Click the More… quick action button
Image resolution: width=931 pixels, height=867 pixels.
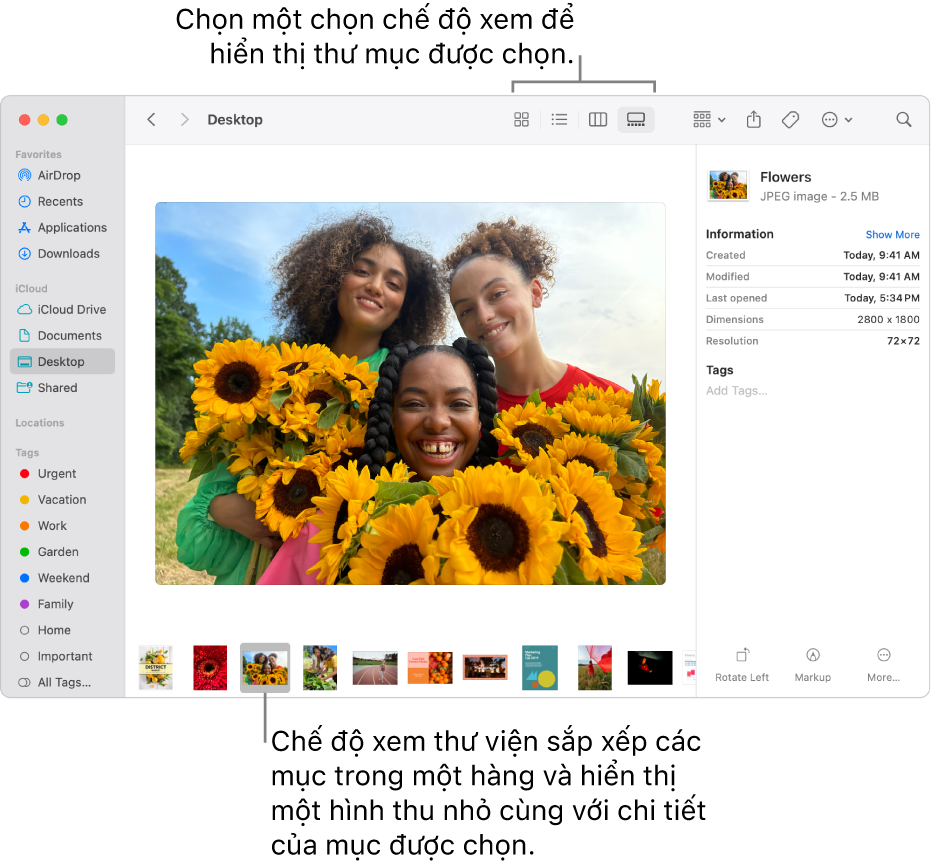coord(884,665)
